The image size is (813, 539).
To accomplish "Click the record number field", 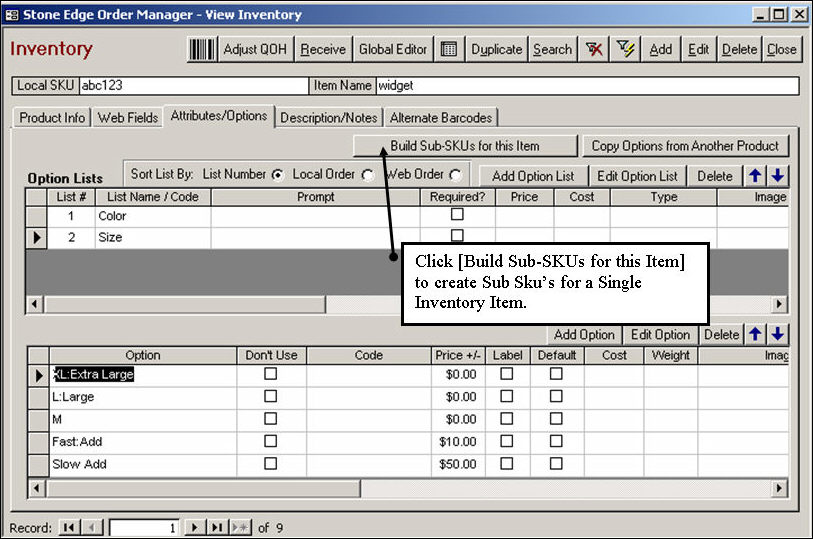I will tap(144, 528).
